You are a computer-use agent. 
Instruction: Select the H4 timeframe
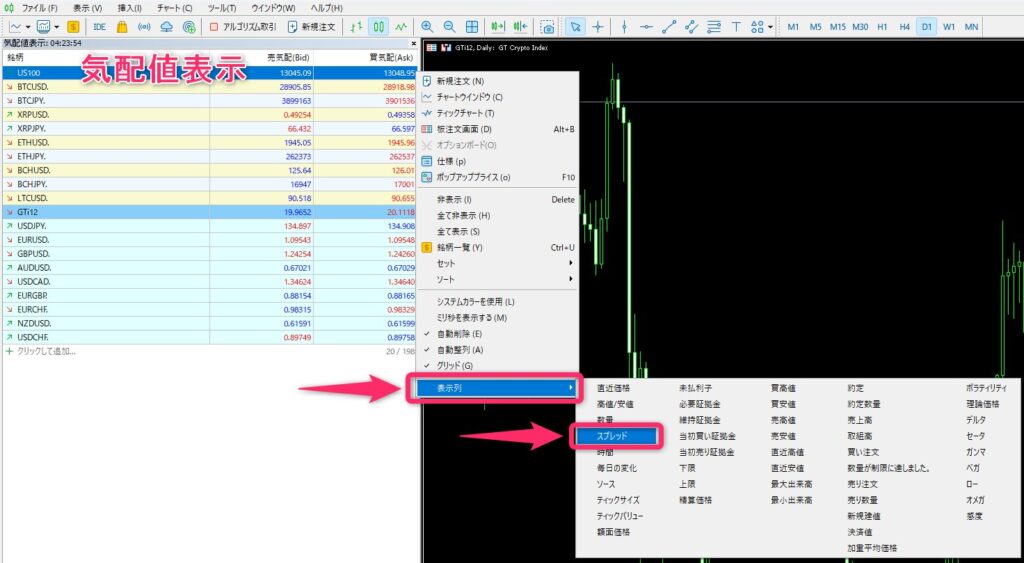[x=904, y=26]
